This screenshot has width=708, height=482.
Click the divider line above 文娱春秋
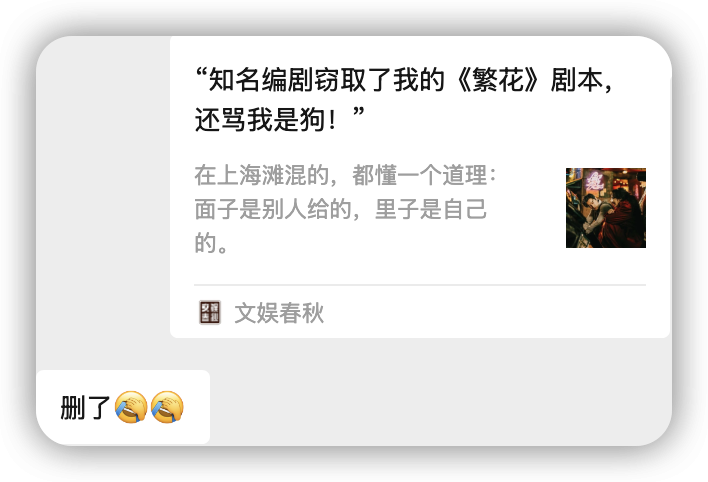point(420,285)
